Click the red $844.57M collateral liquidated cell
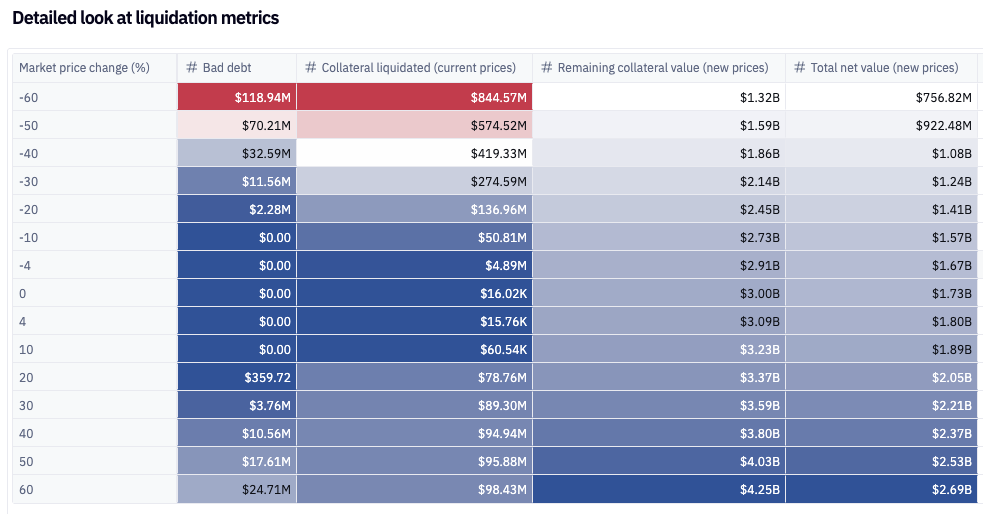 (414, 97)
